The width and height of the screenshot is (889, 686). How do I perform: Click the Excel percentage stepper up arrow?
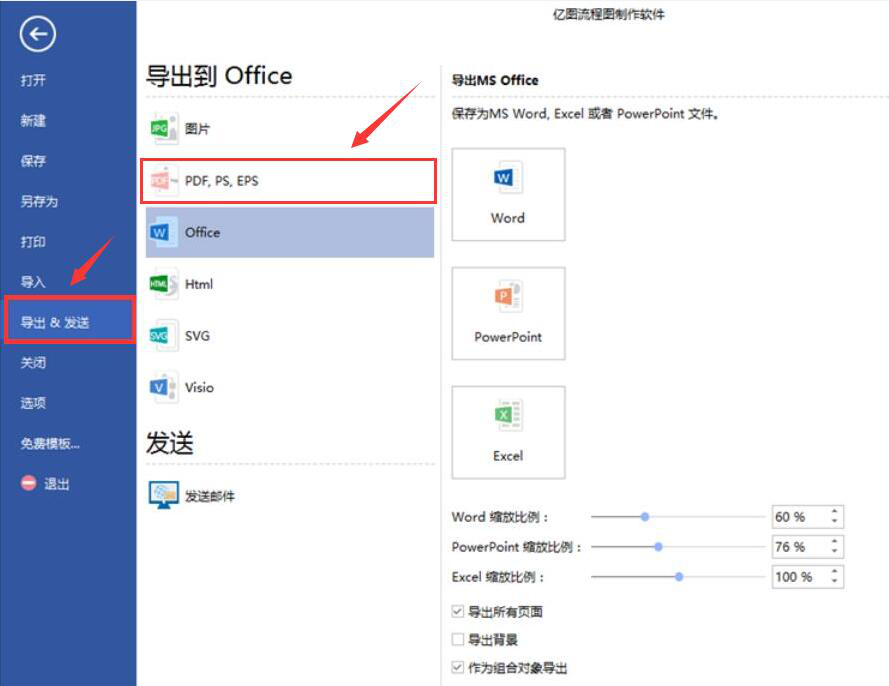835,572
